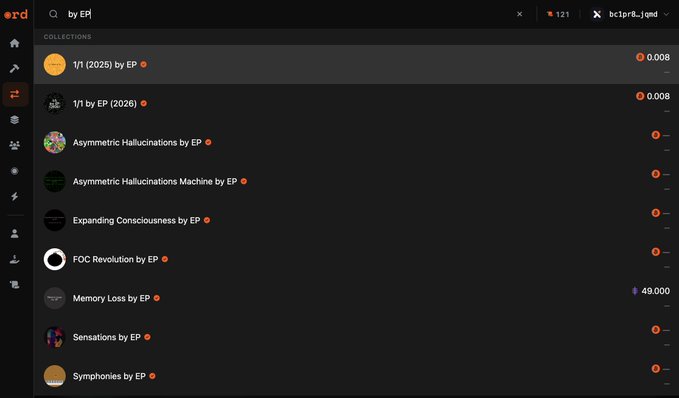Click the Symphonies piano thumbnail
This screenshot has width=679, height=398.
[55, 376]
